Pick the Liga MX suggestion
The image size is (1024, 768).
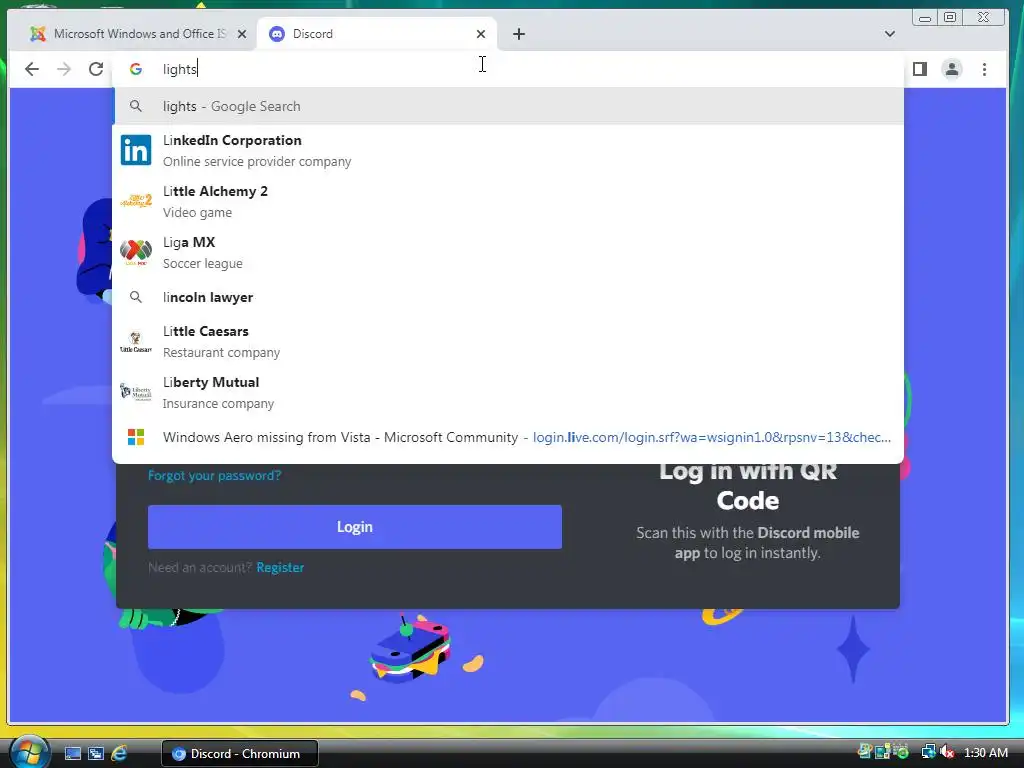509,252
